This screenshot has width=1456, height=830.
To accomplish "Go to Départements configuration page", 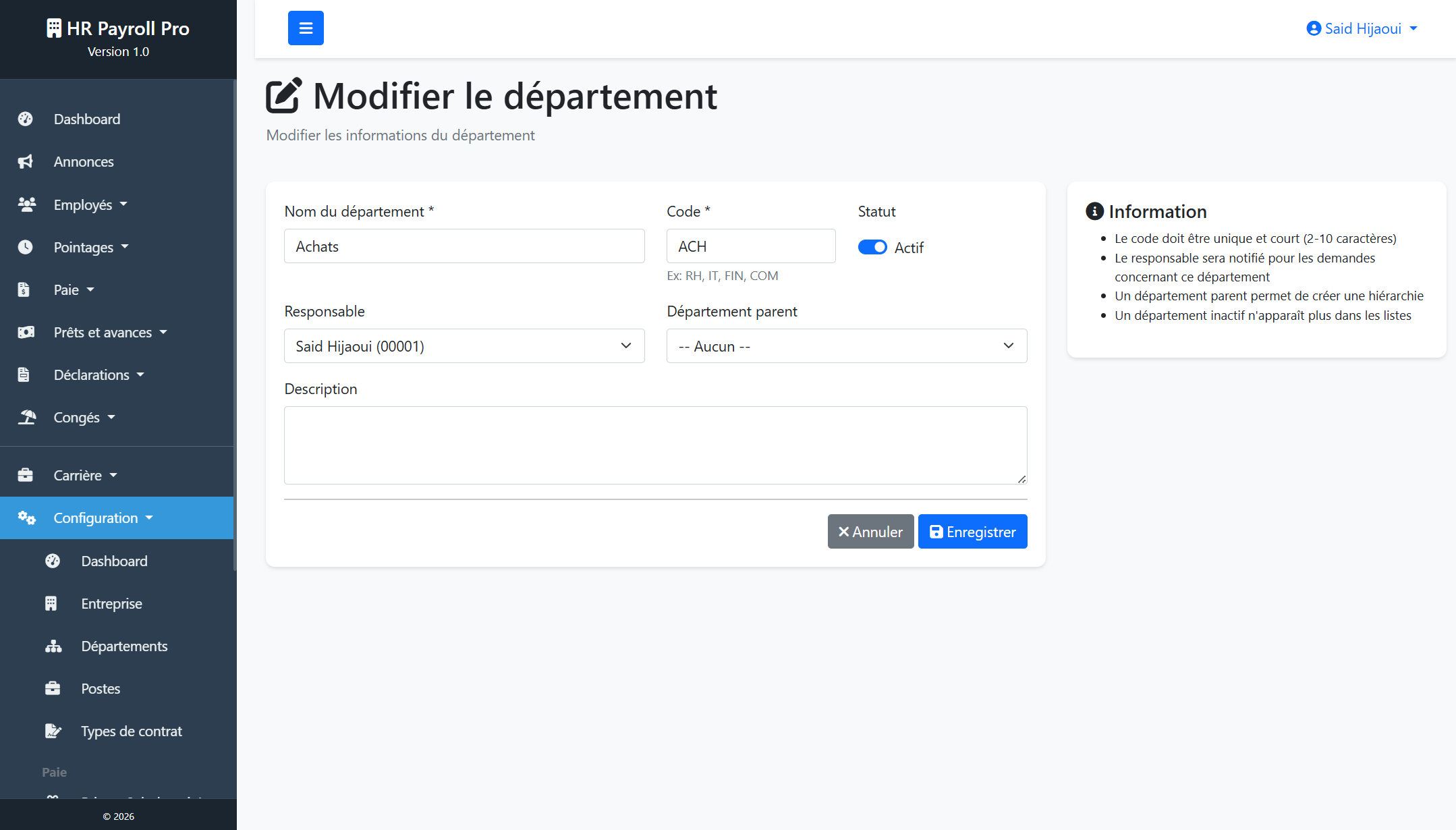I will tap(117, 646).
